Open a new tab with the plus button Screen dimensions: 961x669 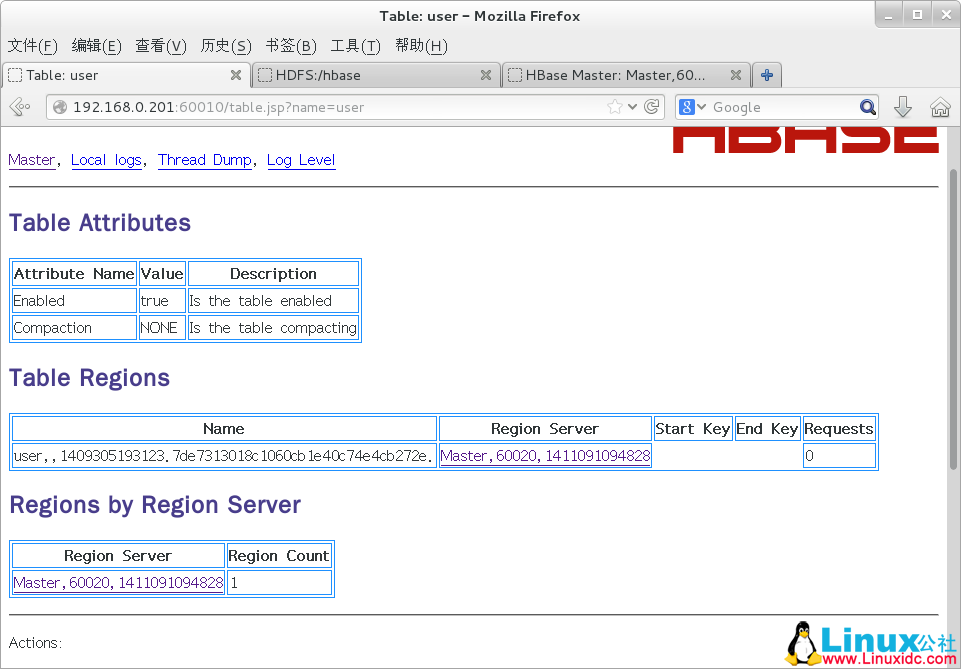[x=766, y=74]
